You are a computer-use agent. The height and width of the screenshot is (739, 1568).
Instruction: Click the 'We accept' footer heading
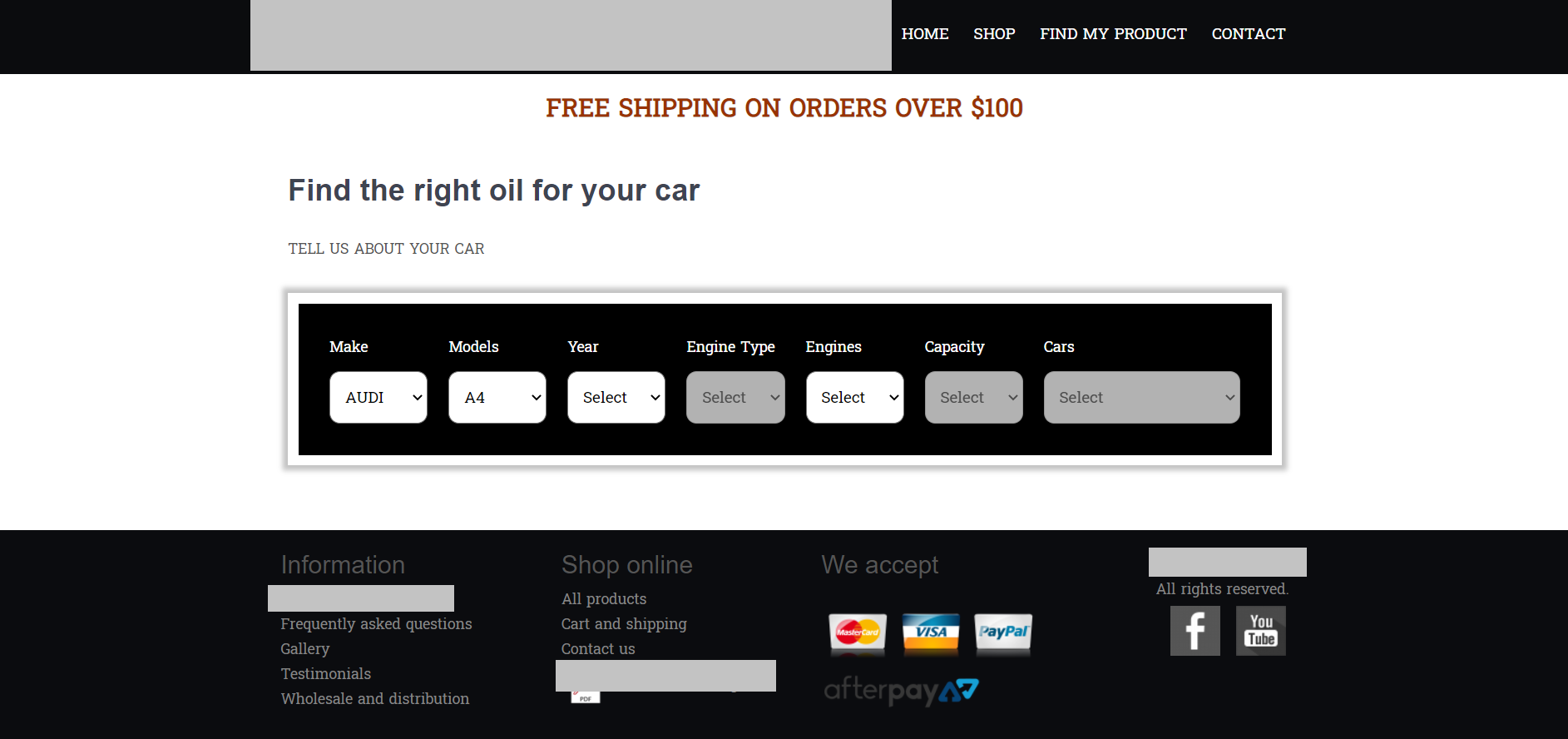coord(880,565)
